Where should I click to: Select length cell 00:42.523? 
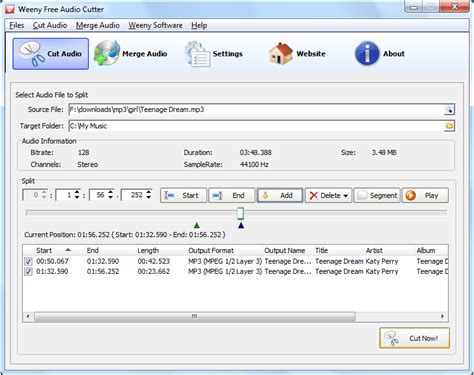click(154, 261)
